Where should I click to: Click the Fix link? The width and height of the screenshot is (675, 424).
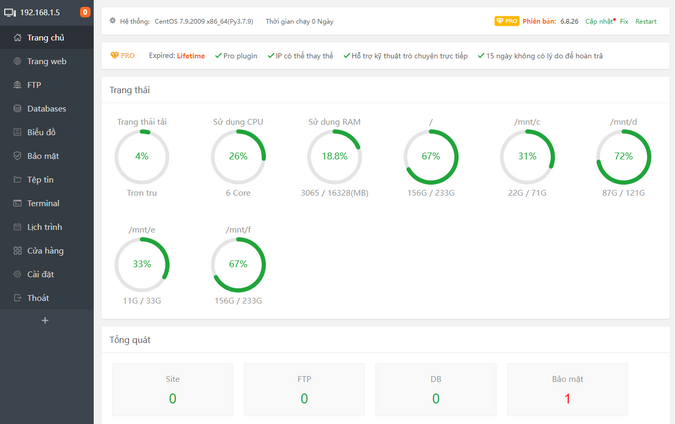624,22
